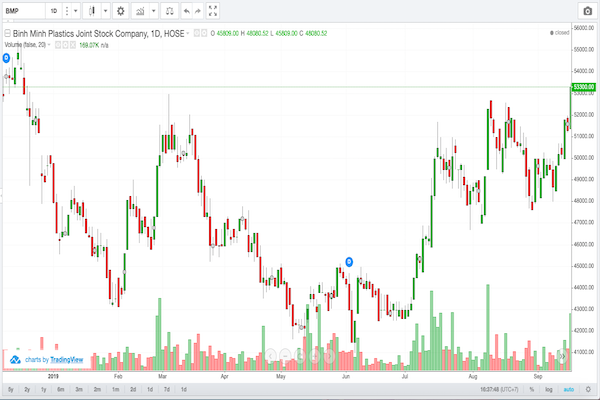Viewport: 600px width, 400px height.
Task: Click the O 45809.00 open value
Action: pos(225,33)
